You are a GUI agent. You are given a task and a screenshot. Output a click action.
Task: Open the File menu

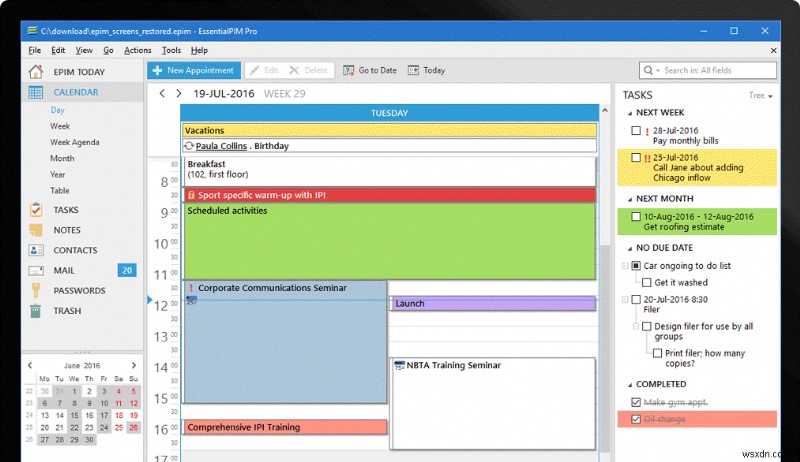35,50
